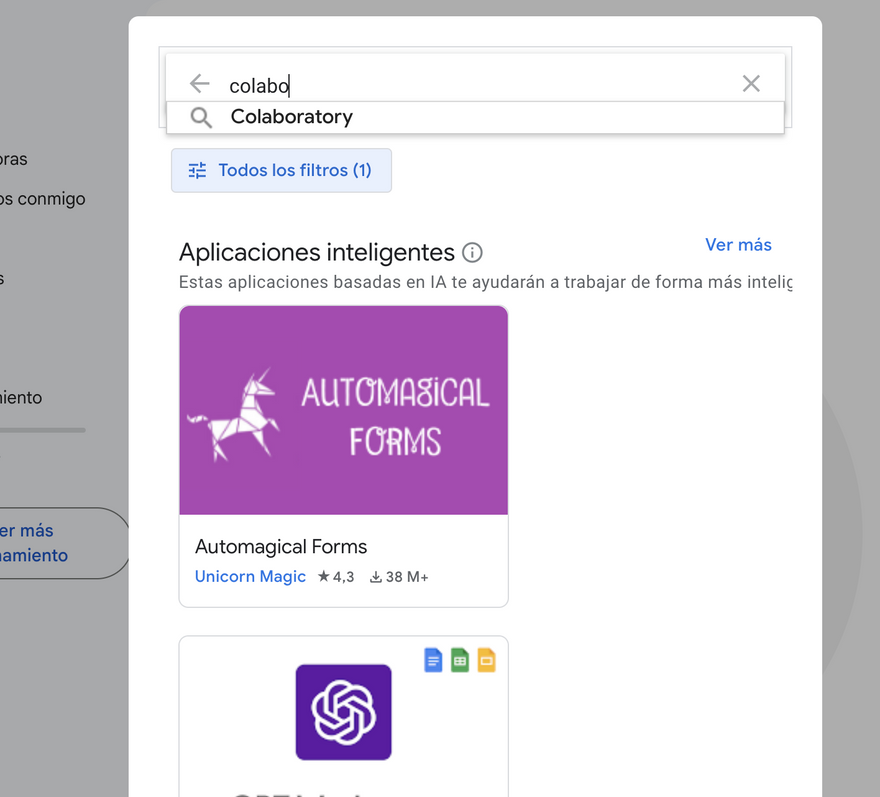Viewport: 880px width, 797px height.
Task: Click the info icon beside "Aplicaciones inteligentes"
Action: point(472,253)
